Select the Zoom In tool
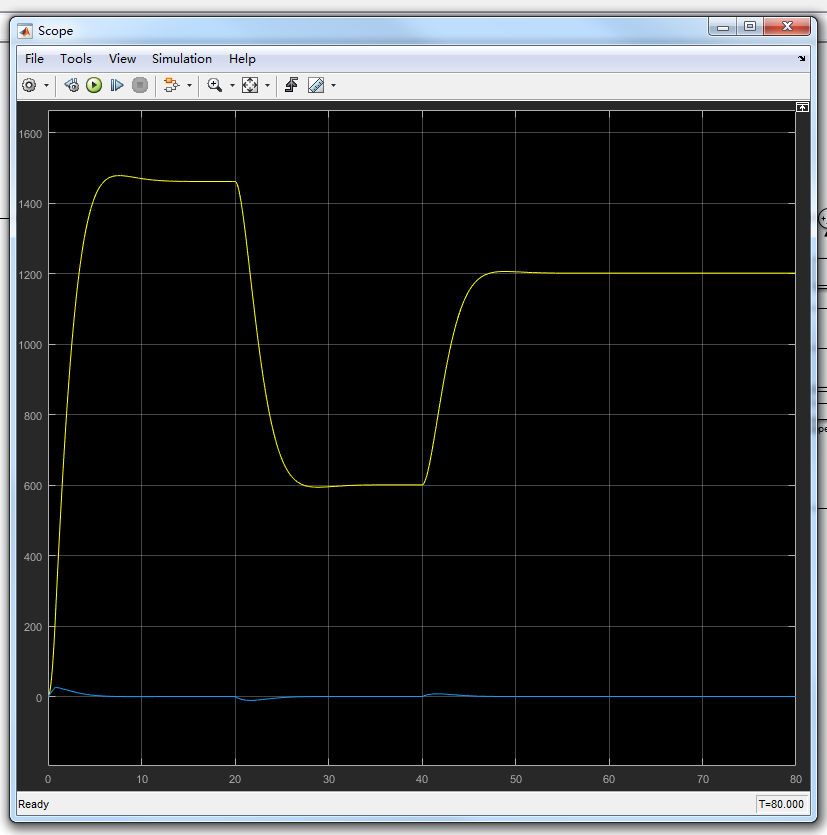This screenshot has height=835, width=827. [214, 85]
